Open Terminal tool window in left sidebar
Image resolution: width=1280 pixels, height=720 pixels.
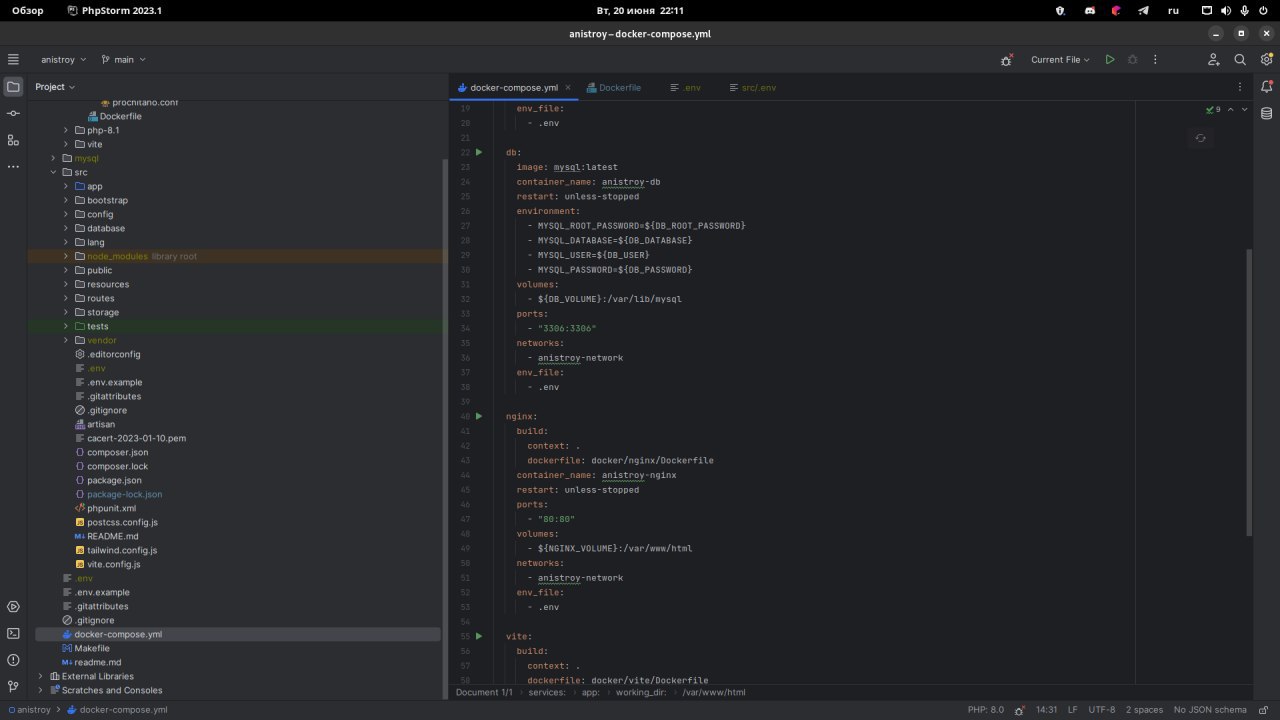13,633
